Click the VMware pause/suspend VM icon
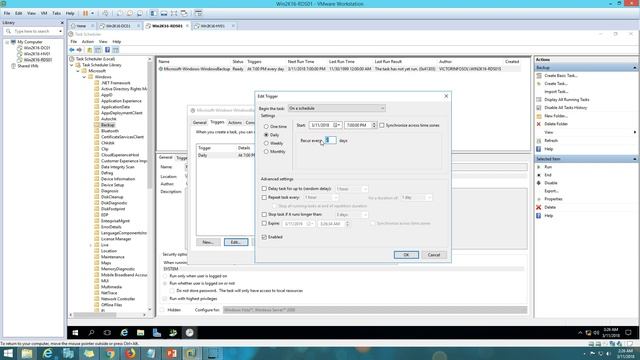 pos(85,13)
